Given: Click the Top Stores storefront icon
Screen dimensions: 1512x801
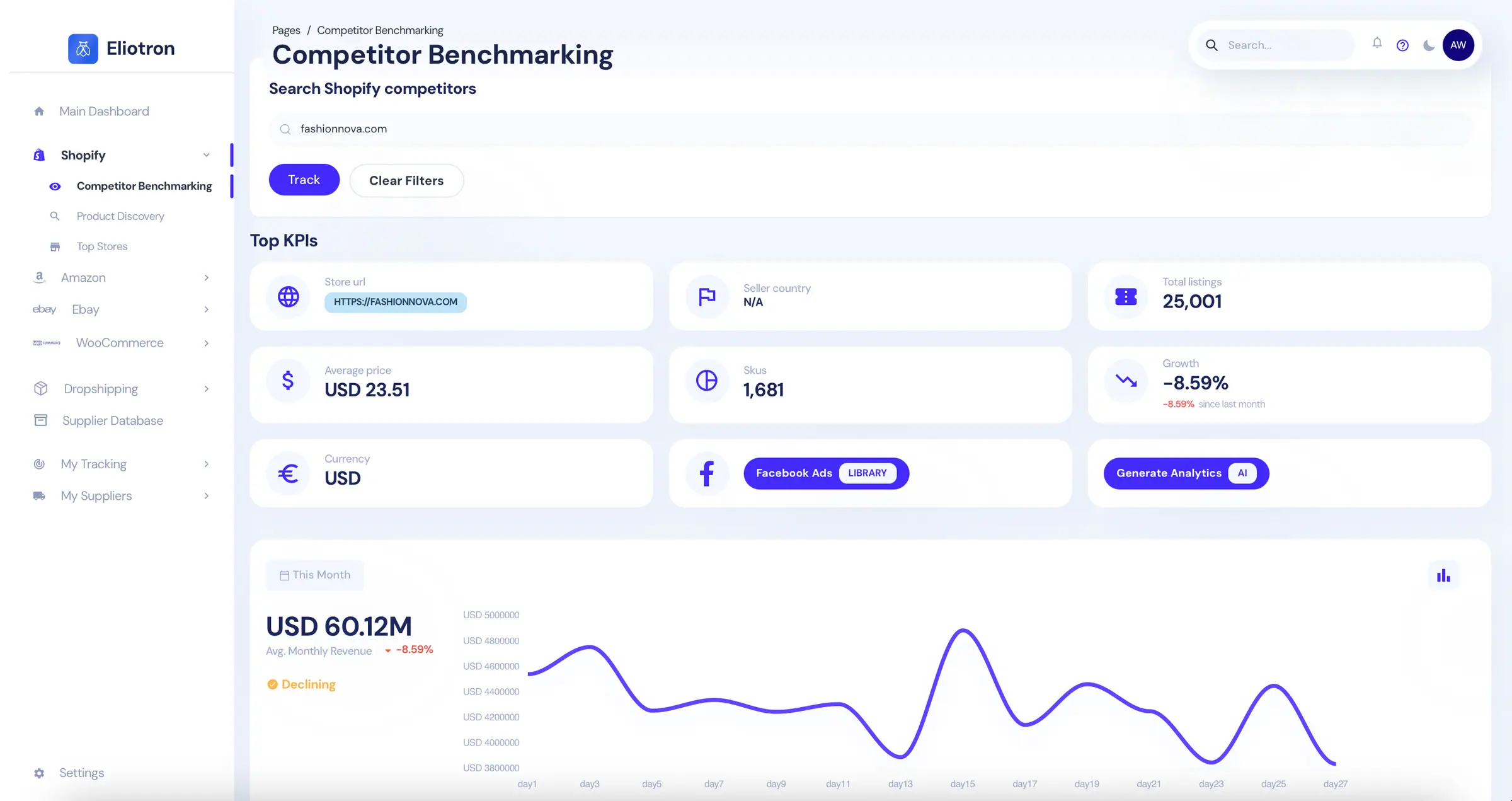Looking at the screenshot, I should click(x=55, y=246).
